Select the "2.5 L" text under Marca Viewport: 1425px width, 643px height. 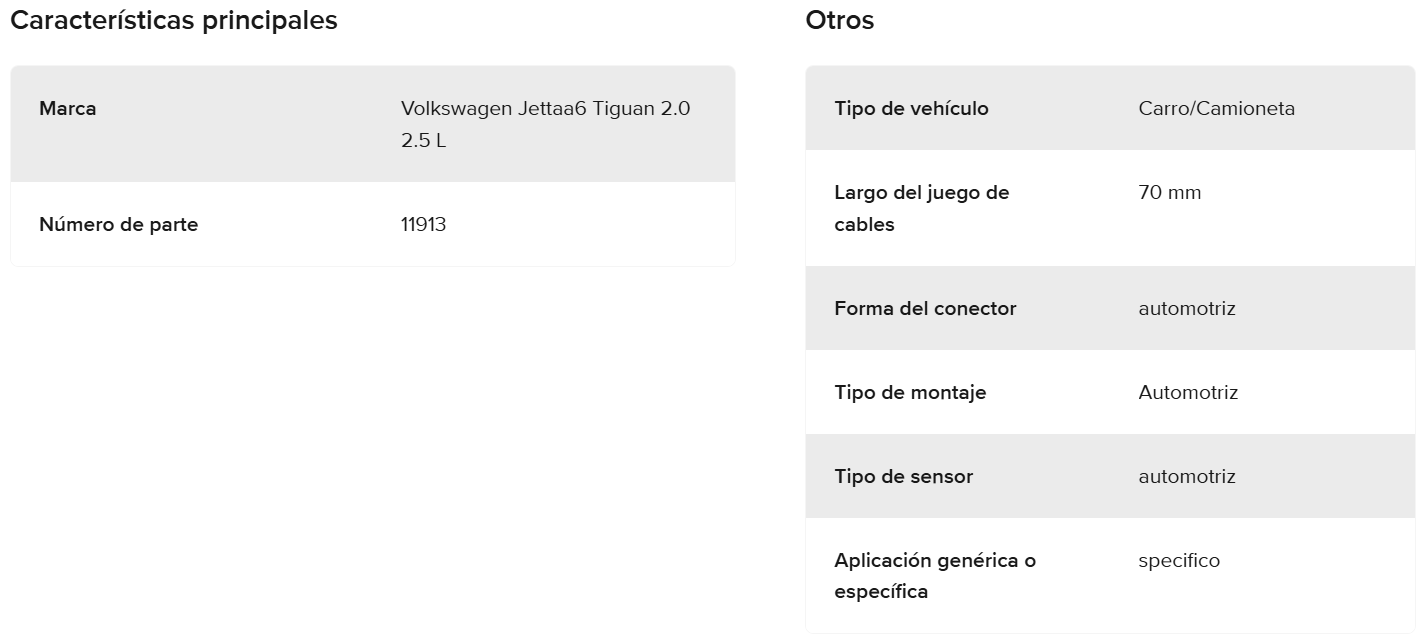click(423, 140)
